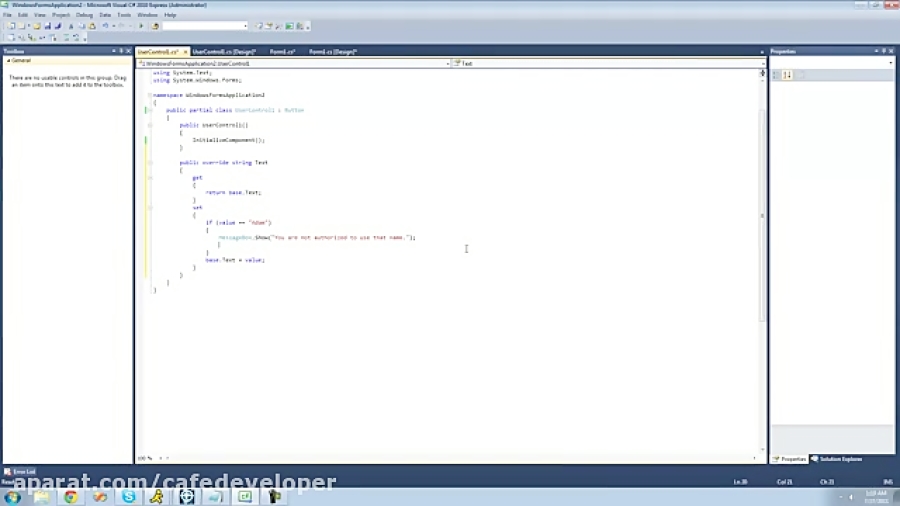The image size is (900, 506).
Task: Open the Visual C# taskbar icon
Action: 245,496
